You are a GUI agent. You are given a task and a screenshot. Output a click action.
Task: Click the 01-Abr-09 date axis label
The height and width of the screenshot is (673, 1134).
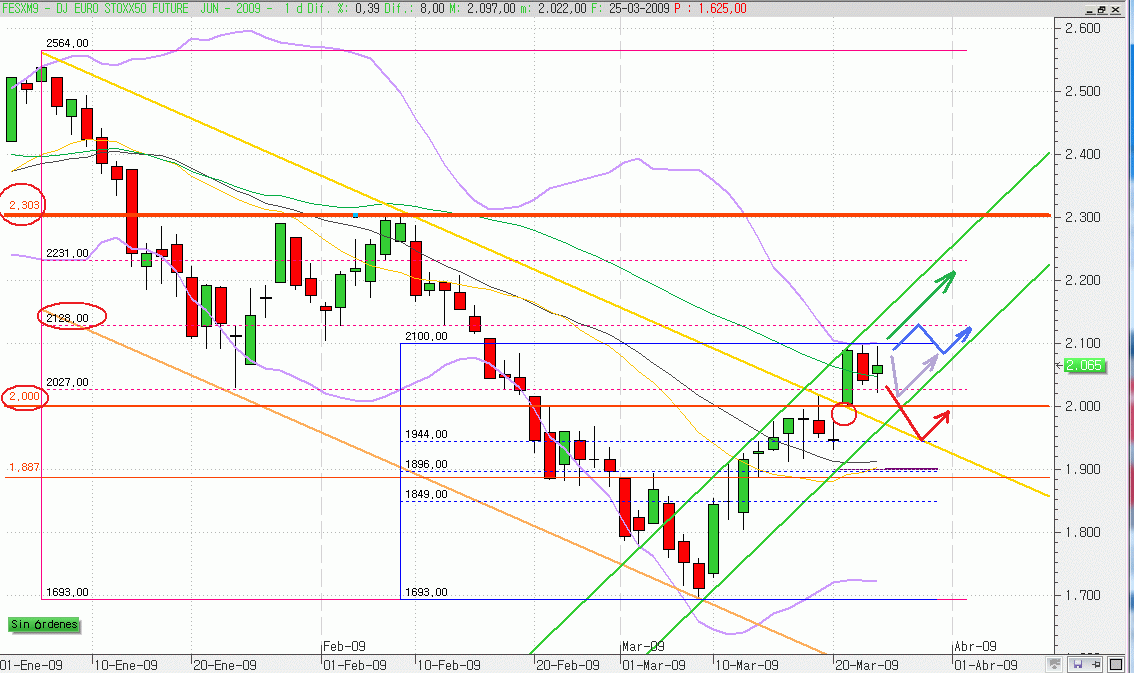986,665
